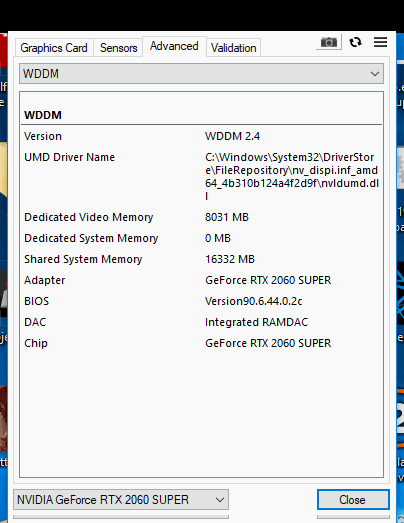
Task: Select the 8031 MB value
Action: pos(227,217)
